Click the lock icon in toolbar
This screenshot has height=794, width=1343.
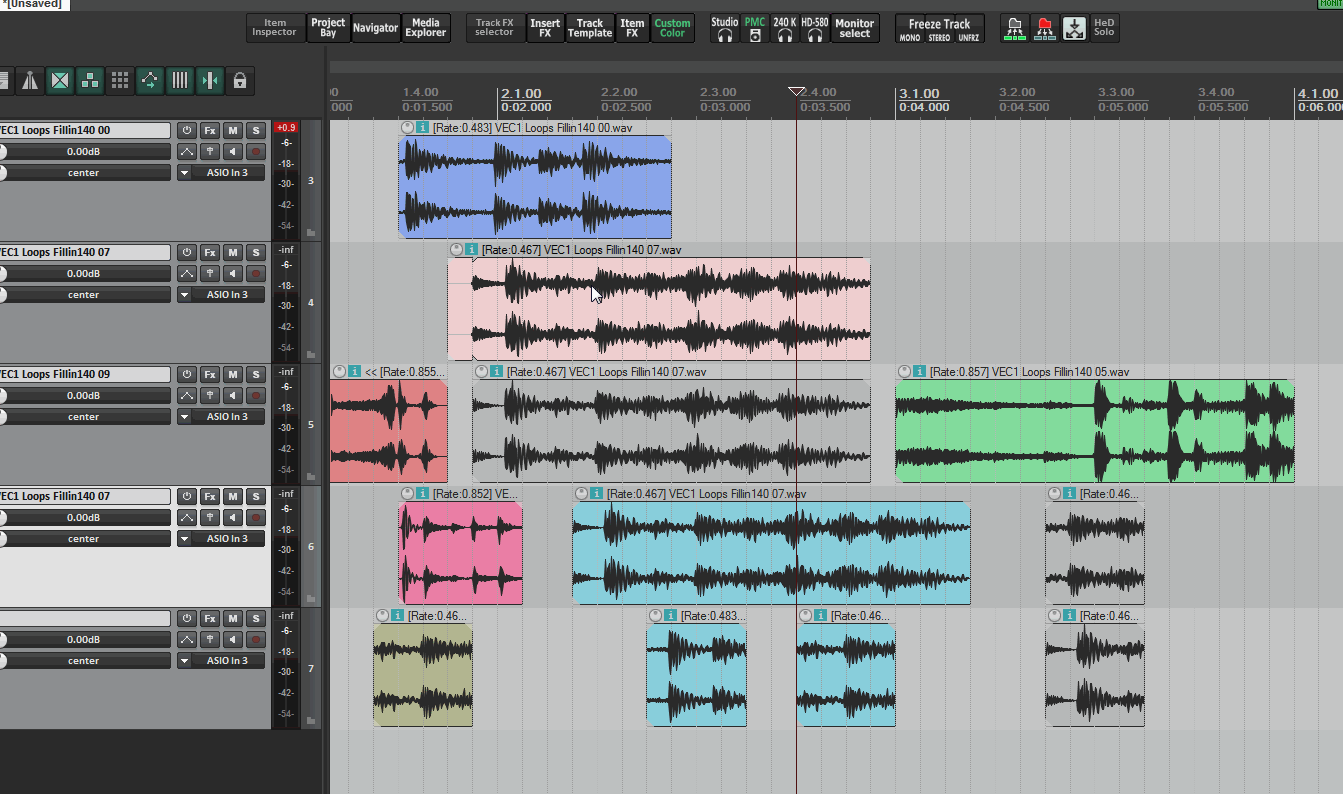pyautogui.click(x=240, y=81)
